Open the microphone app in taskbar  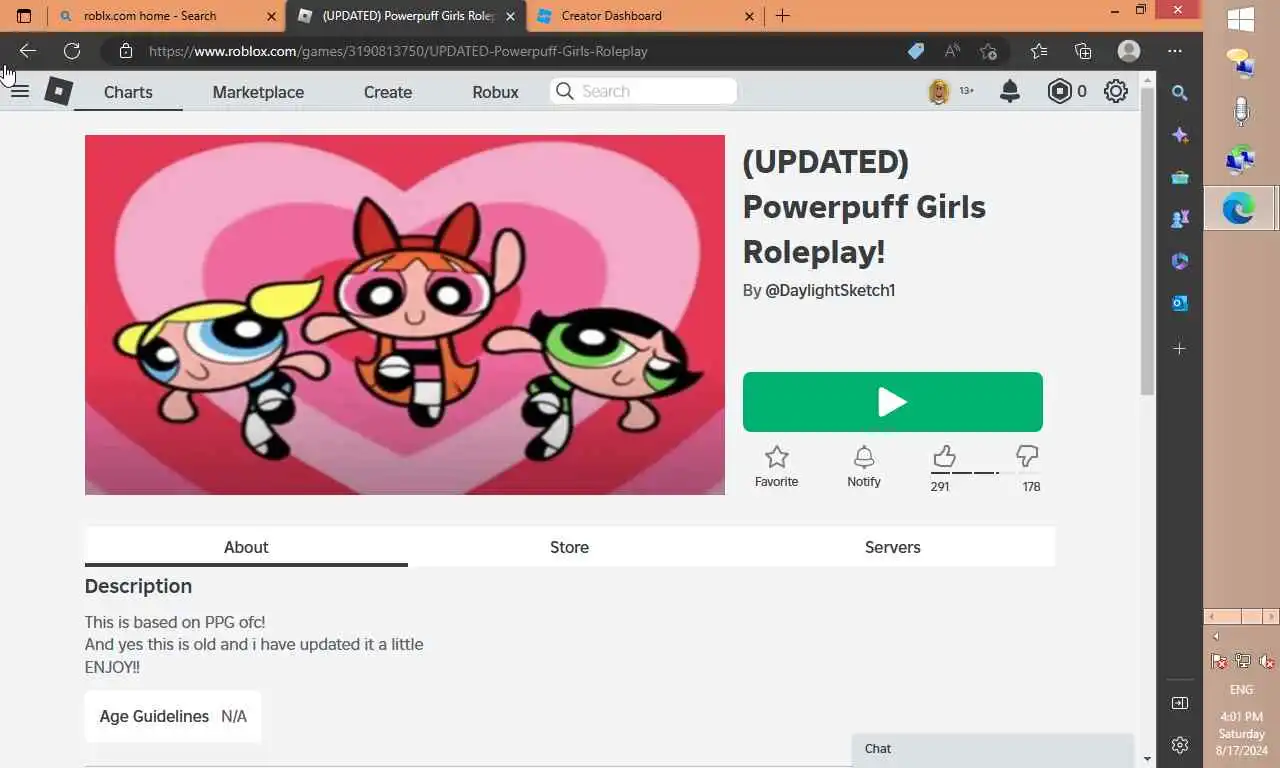1241,111
